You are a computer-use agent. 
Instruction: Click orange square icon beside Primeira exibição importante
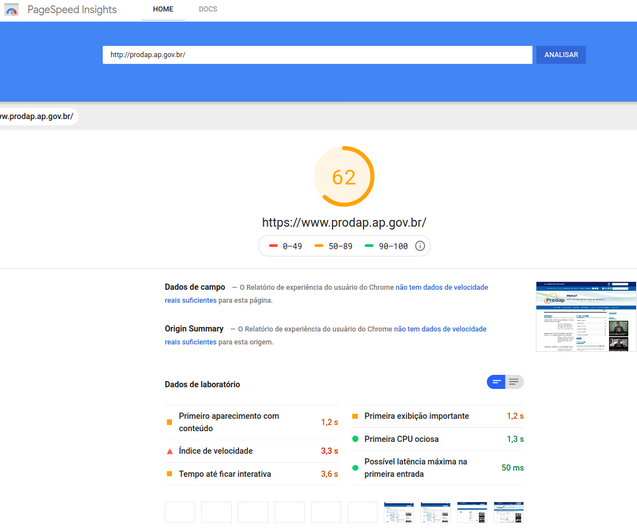(355, 416)
